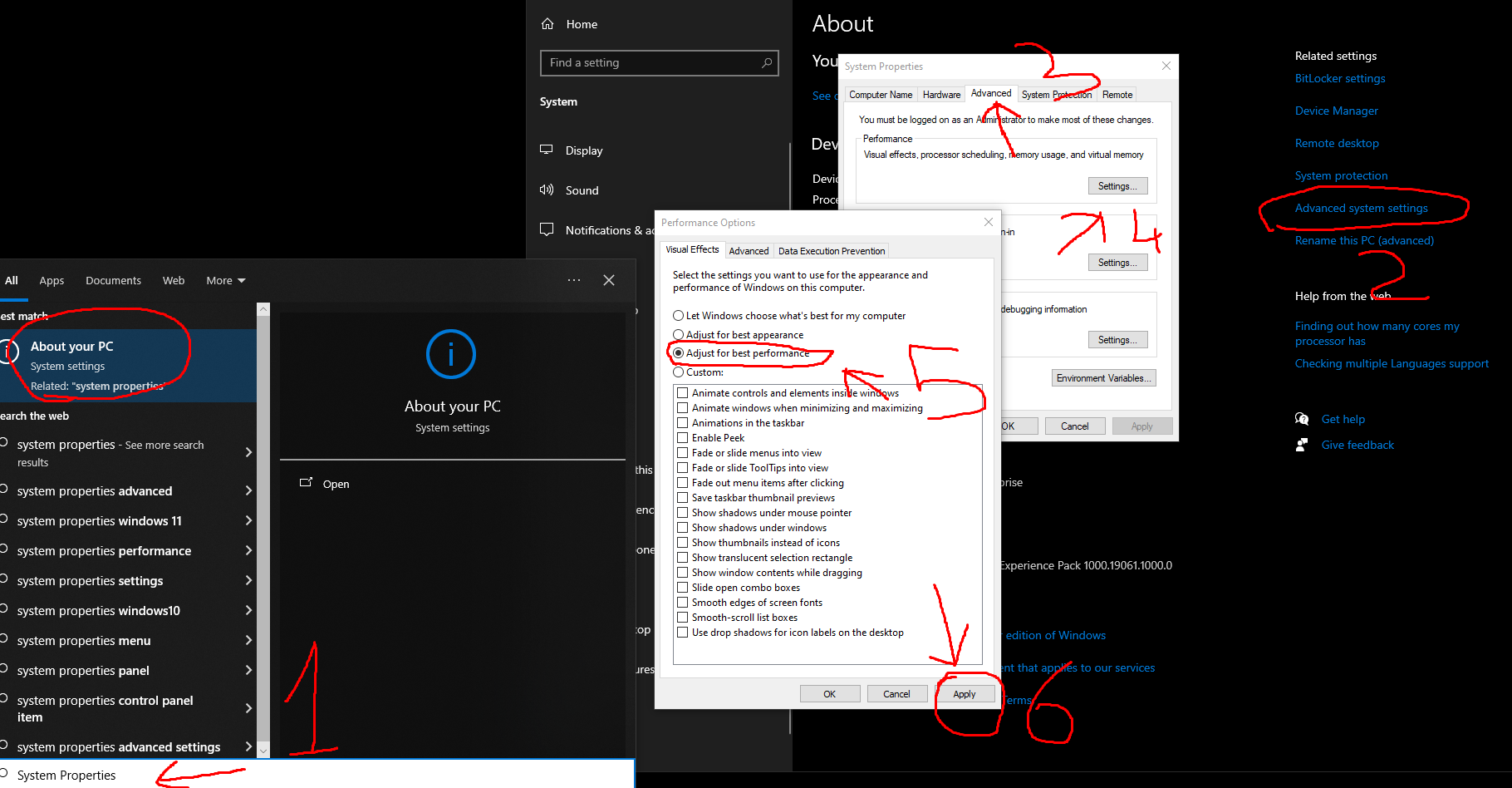
Task: Click the Open icon for About your PC
Action: 307,483
